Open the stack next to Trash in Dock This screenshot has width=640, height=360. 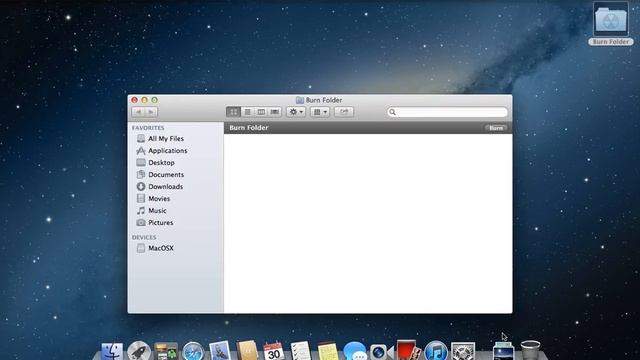pos(503,351)
